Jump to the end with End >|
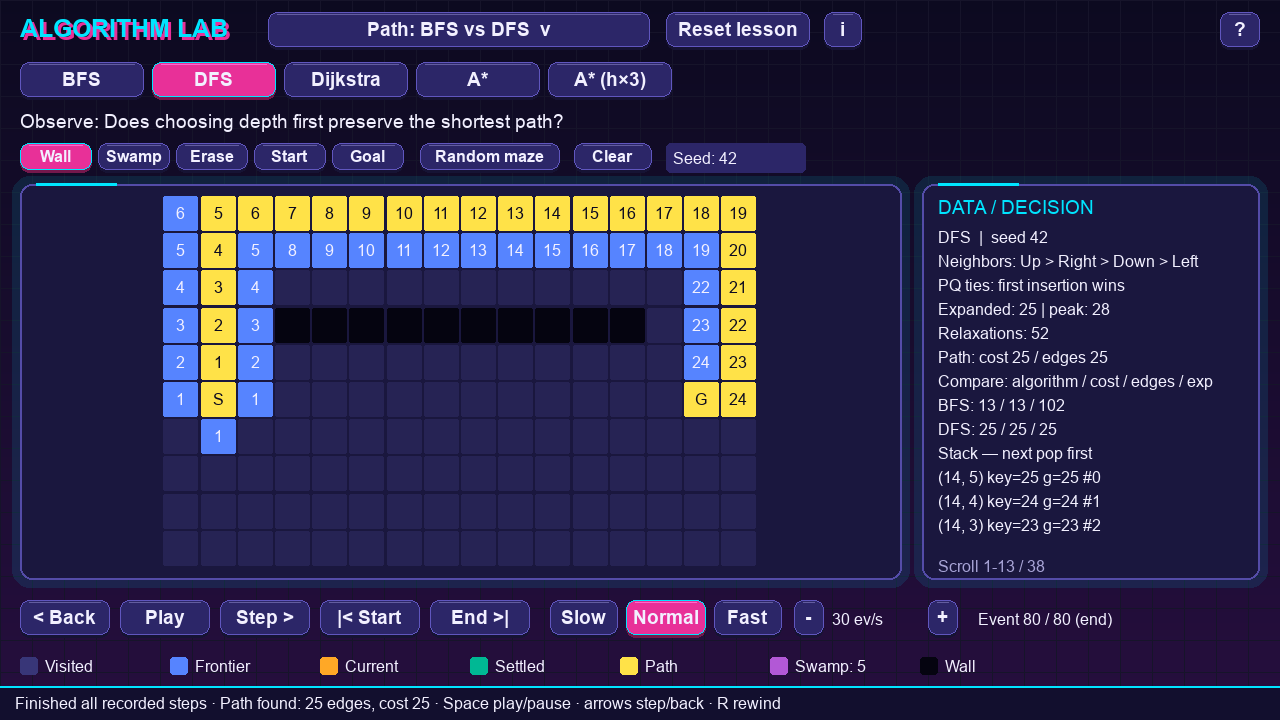The image size is (1280, 720). pos(480,618)
